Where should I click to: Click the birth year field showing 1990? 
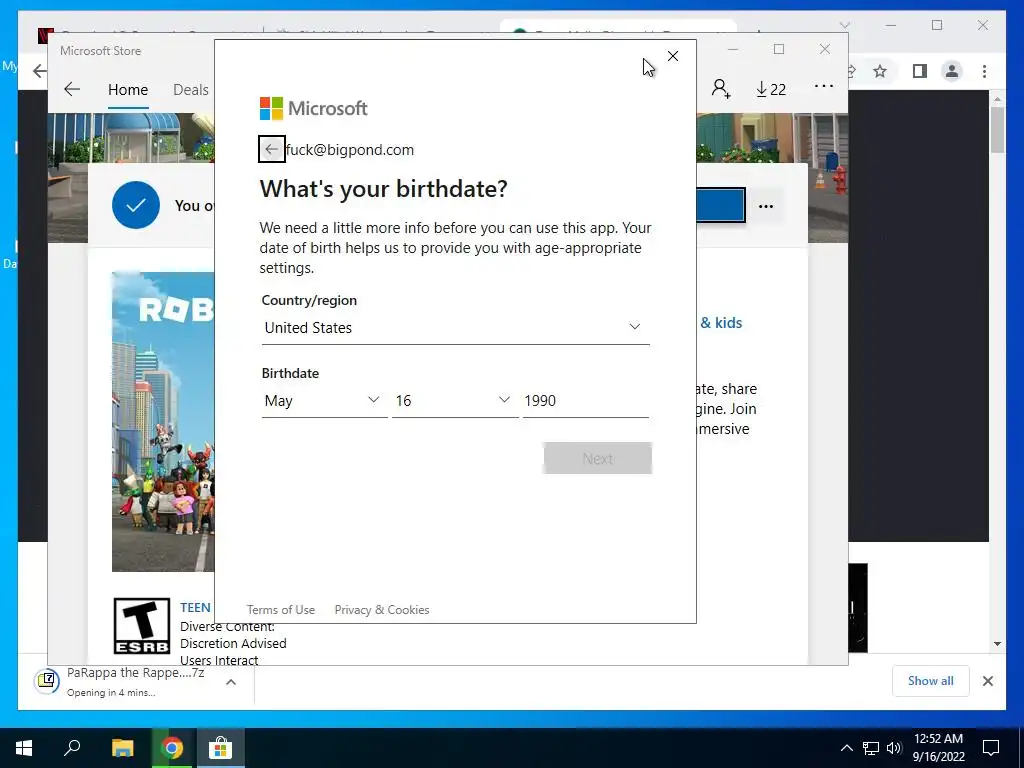(x=586, y=400)
